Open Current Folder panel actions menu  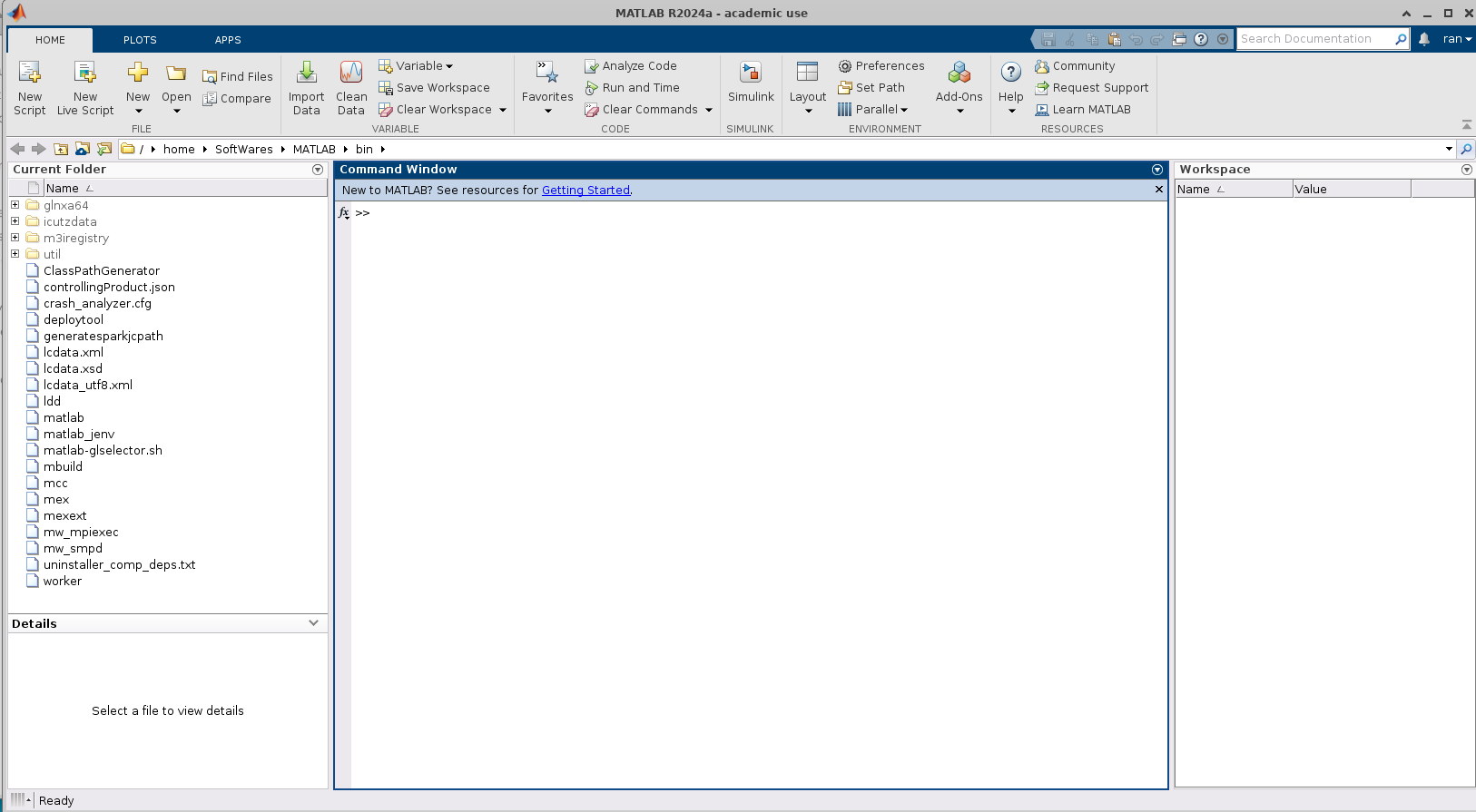point(318,170)
